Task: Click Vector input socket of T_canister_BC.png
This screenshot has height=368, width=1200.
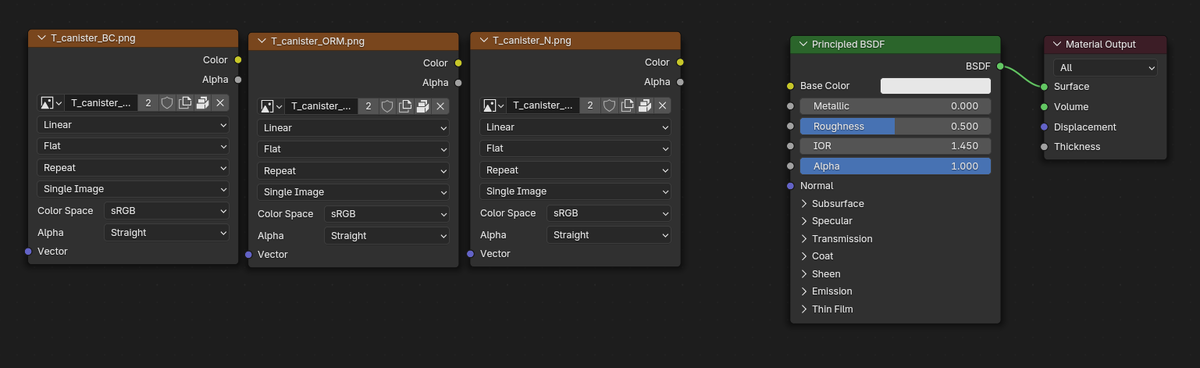Action: [x=28, y=251]
